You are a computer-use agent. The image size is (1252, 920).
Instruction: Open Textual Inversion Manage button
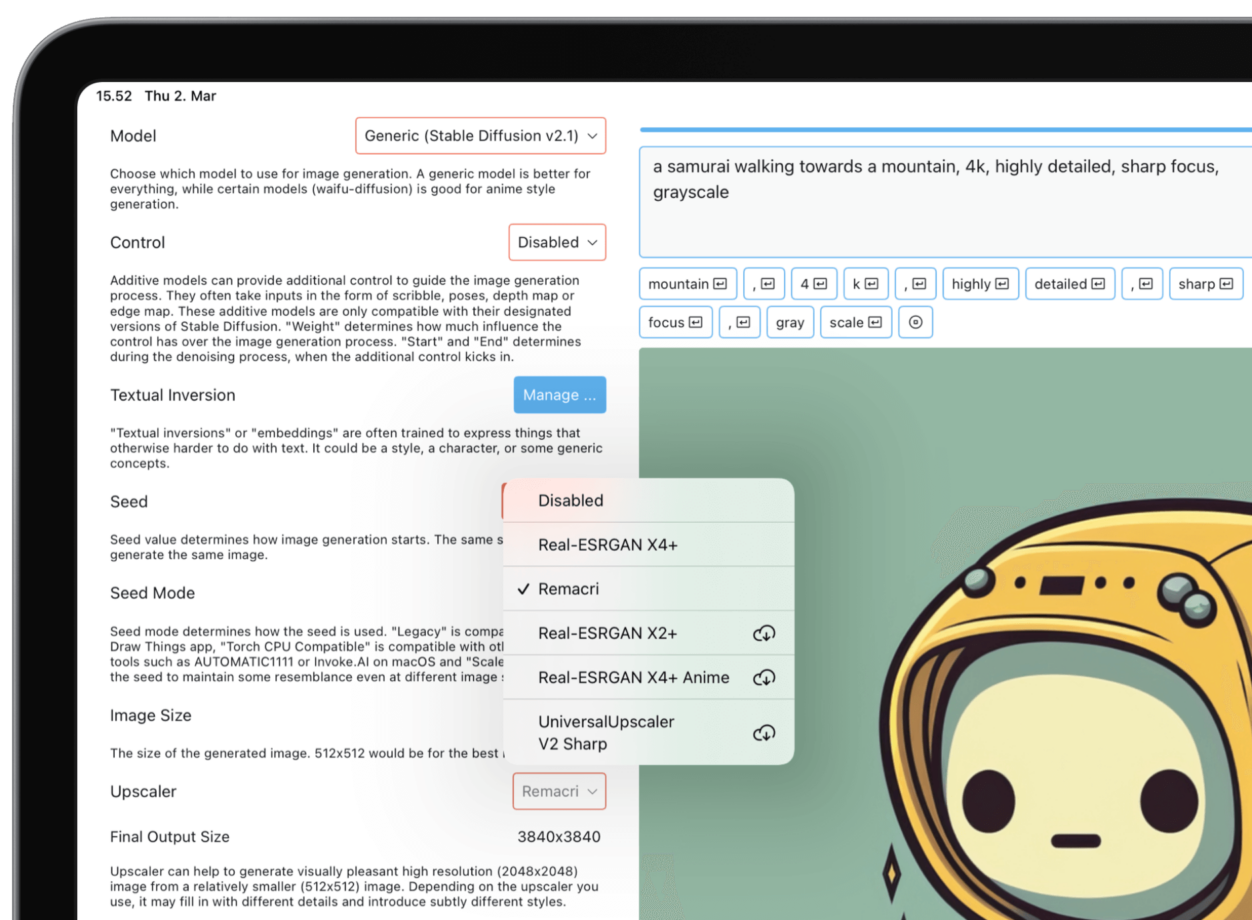[x=559, y=395]
